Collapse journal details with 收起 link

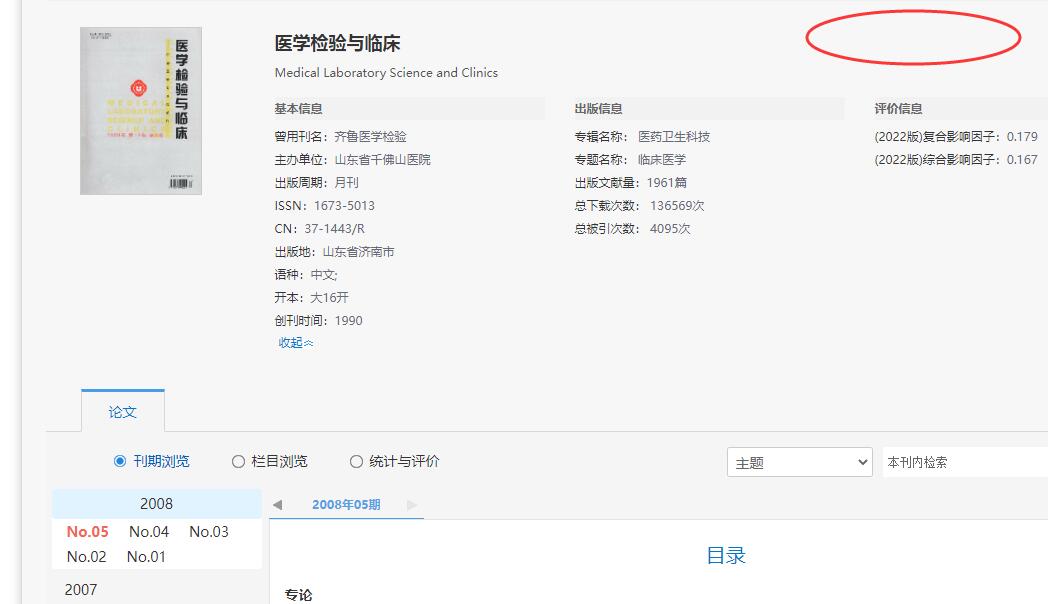[295, 343]
